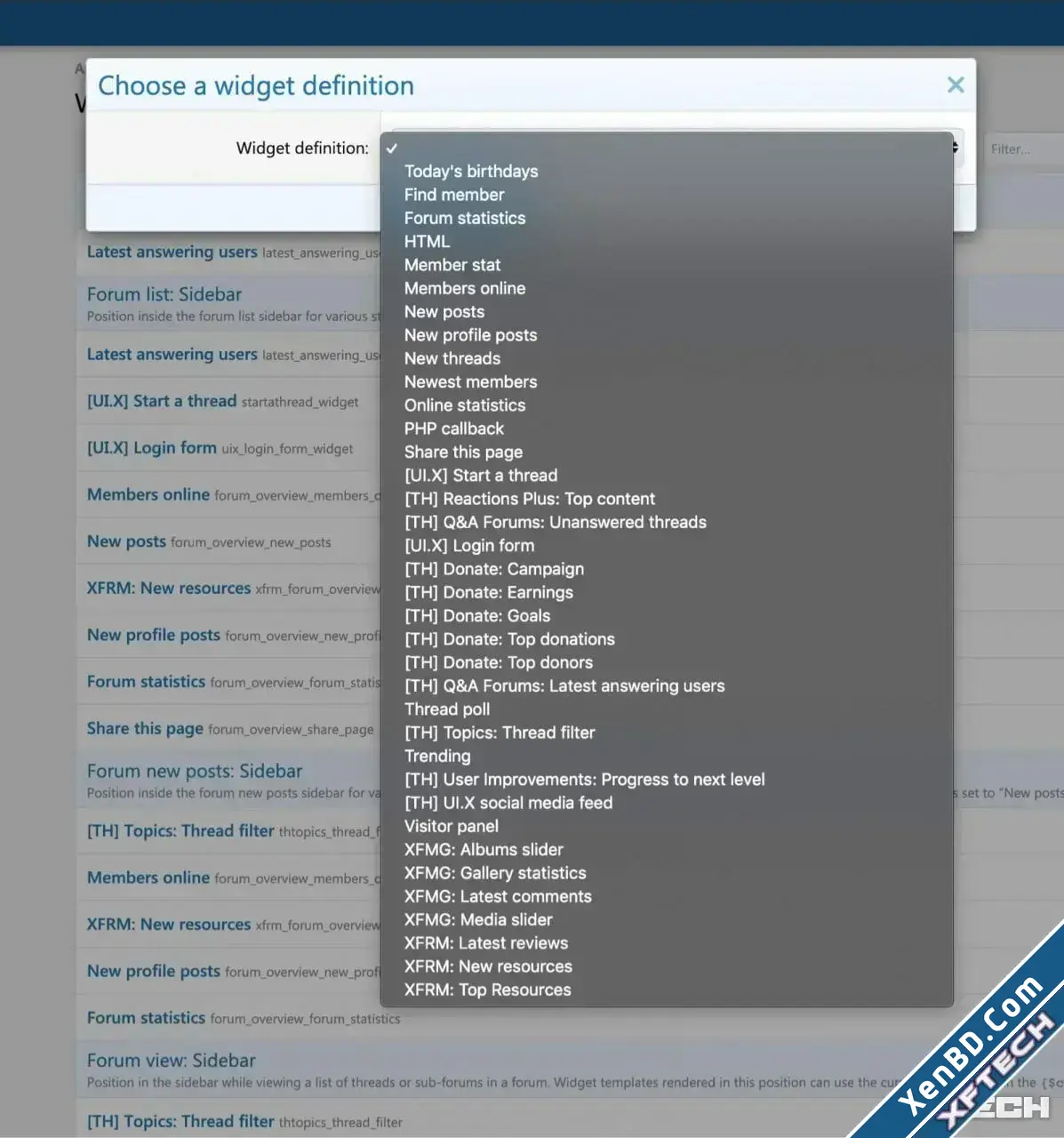Choose [TH] UI.X social media feed
This screenshot has width=1064, height=1138.
coord(667,804)
